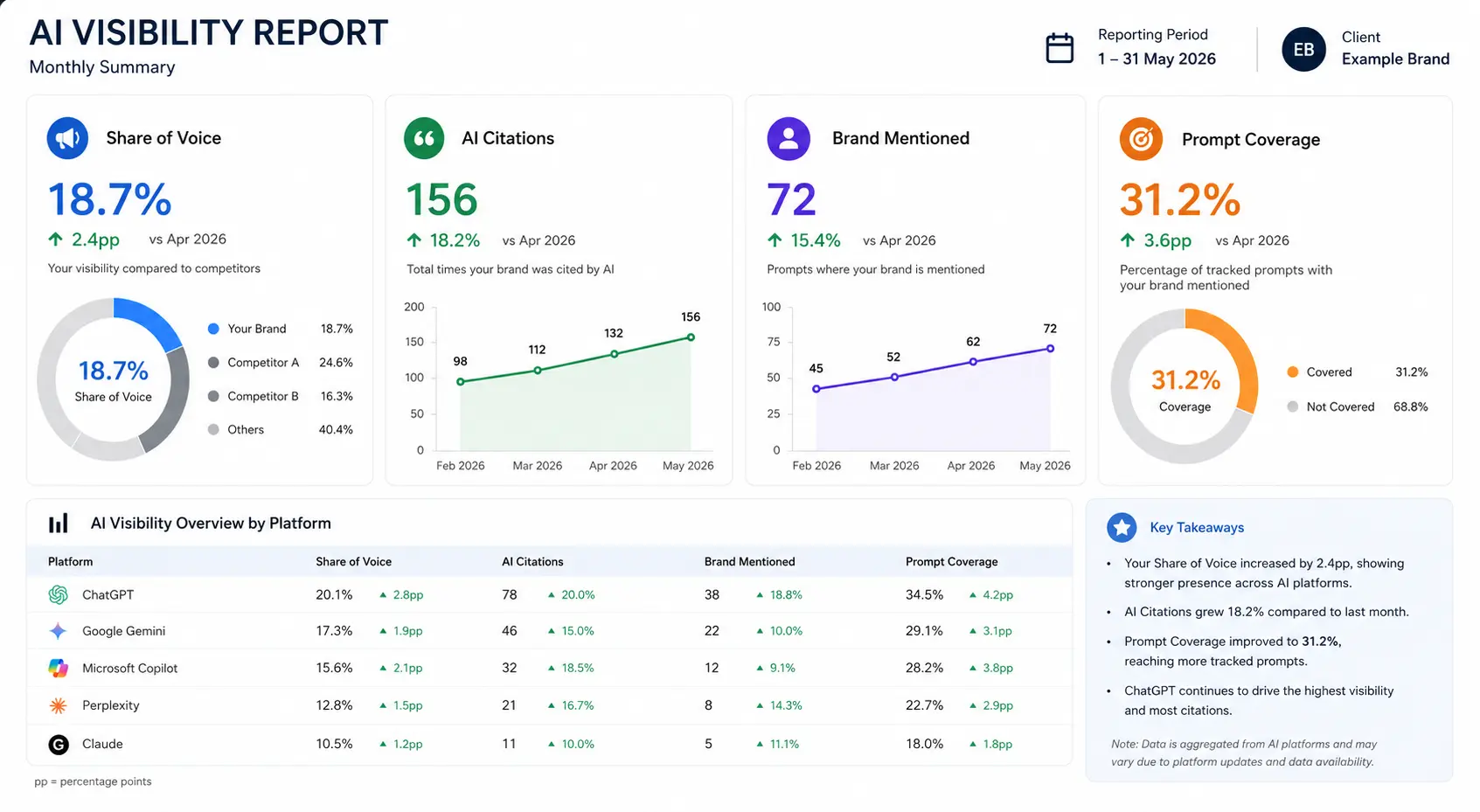Click the Not Covered gray legend dot

click(1293, 406)
